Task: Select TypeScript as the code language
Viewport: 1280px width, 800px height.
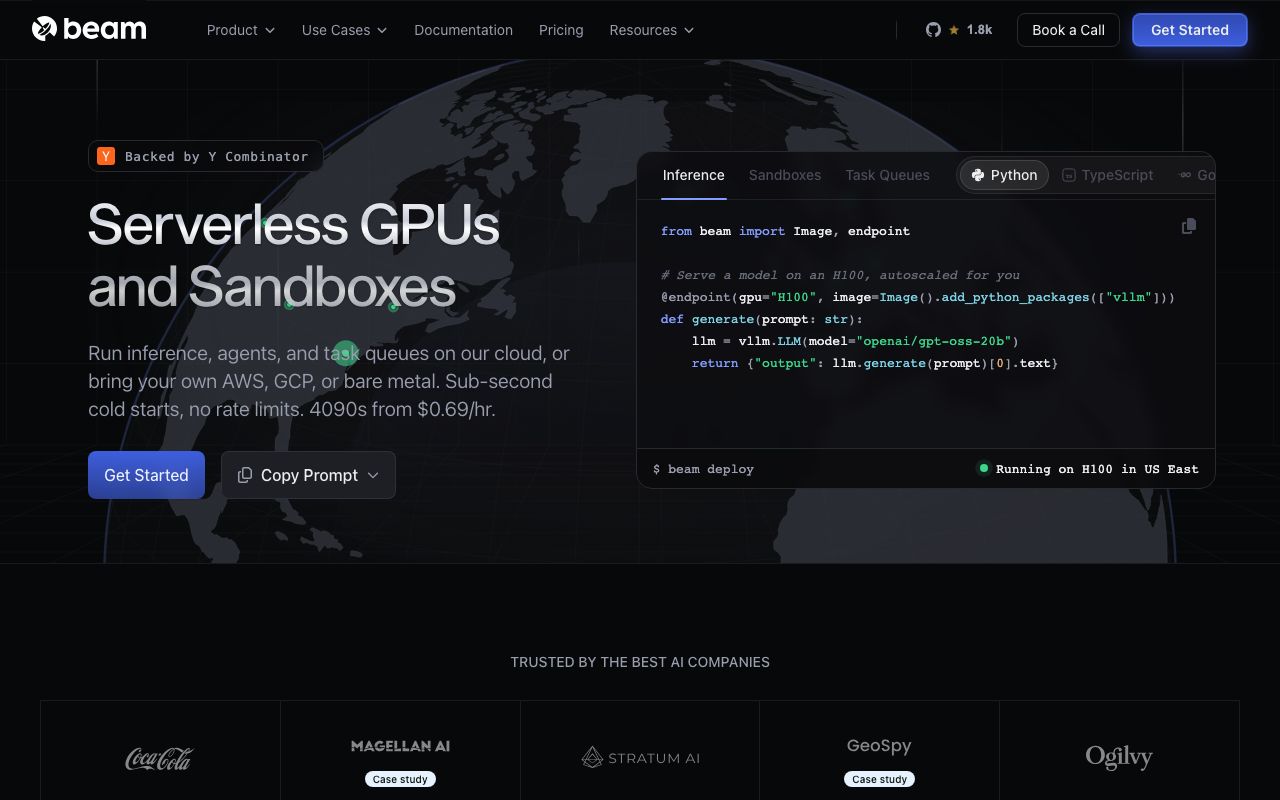Action: point(1107,175)
